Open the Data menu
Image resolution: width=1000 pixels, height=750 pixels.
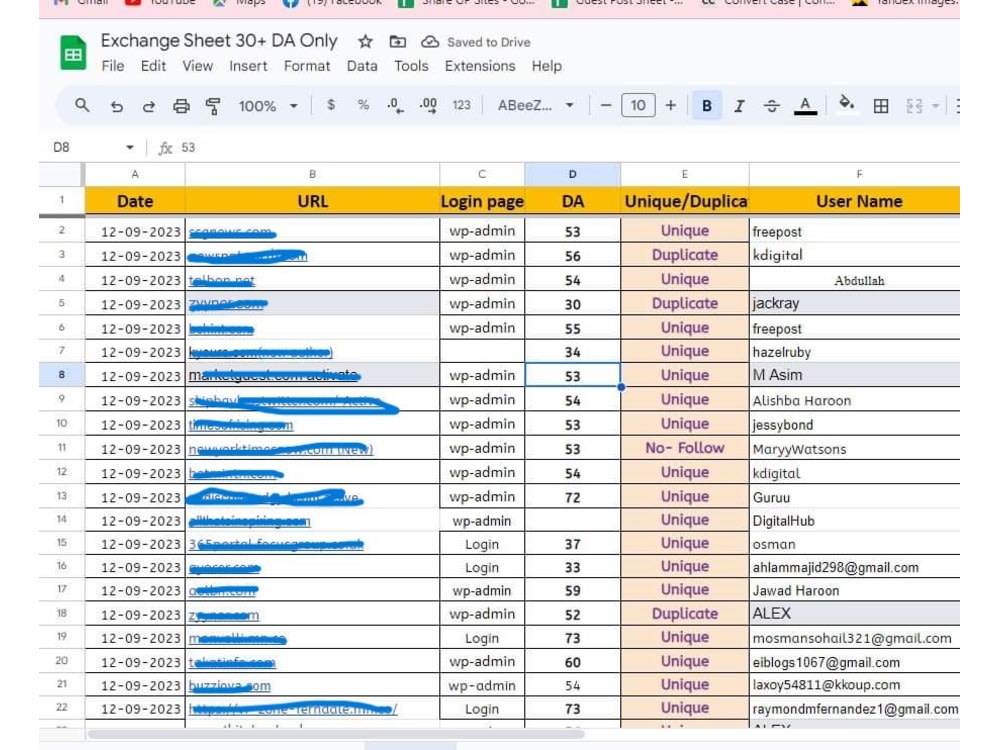tap(362, 66)
